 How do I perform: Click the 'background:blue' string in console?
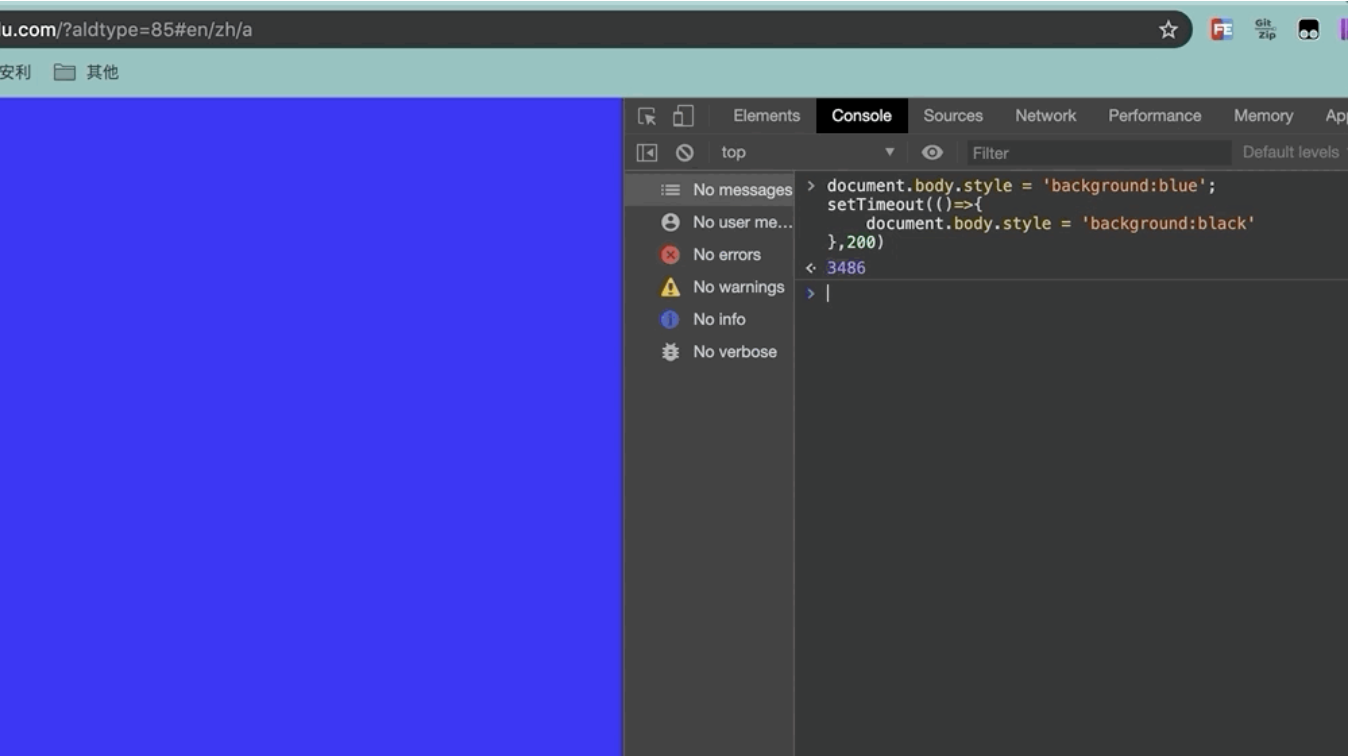click(1124, 186)
